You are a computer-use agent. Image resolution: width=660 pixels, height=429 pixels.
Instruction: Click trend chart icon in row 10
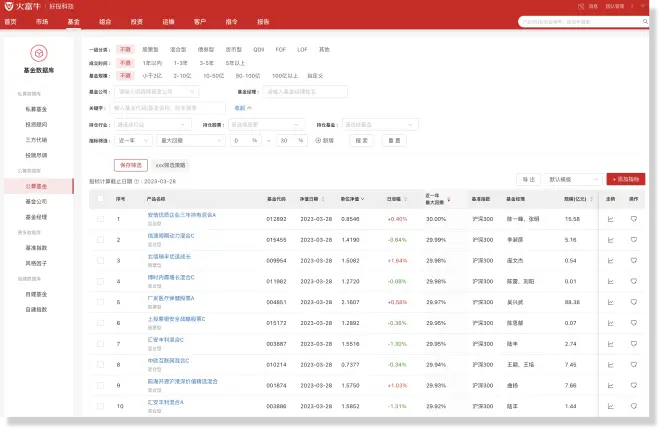611,406
